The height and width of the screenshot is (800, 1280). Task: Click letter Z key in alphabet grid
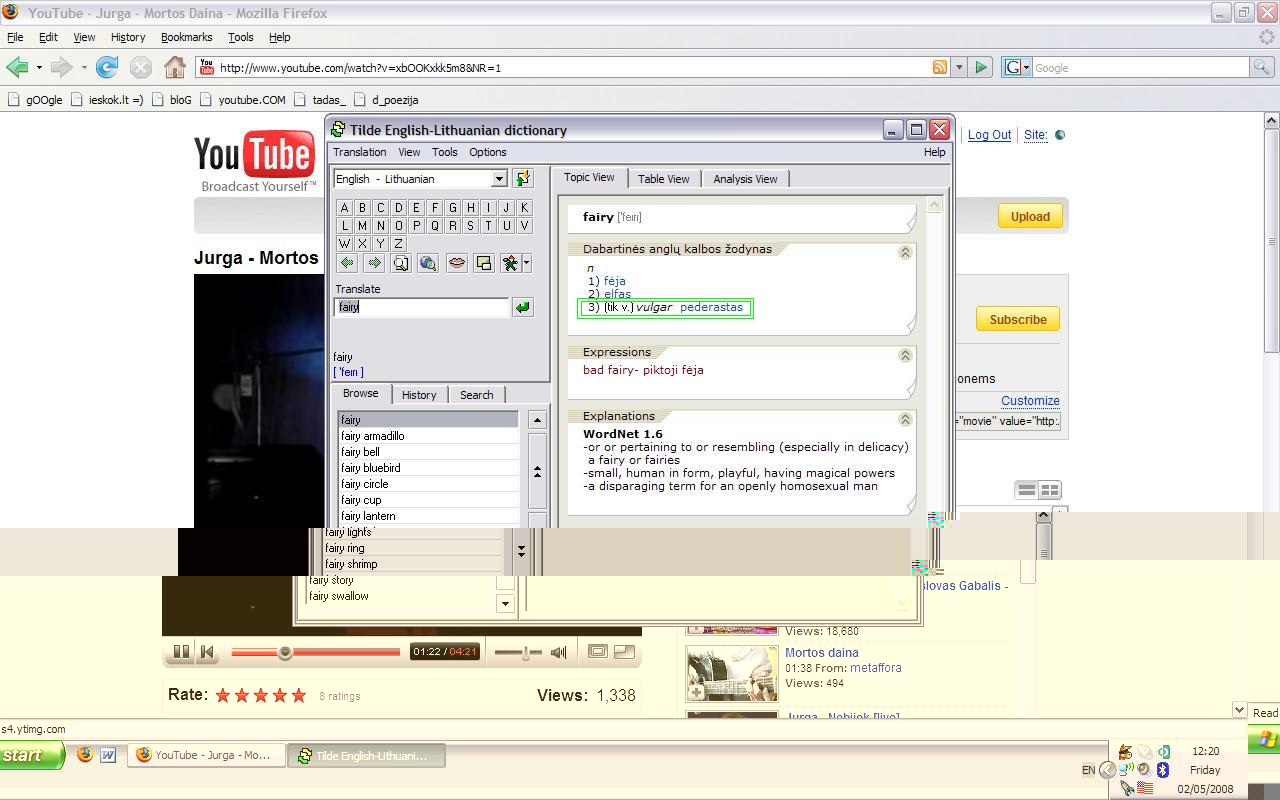click(x=398, y=244)
